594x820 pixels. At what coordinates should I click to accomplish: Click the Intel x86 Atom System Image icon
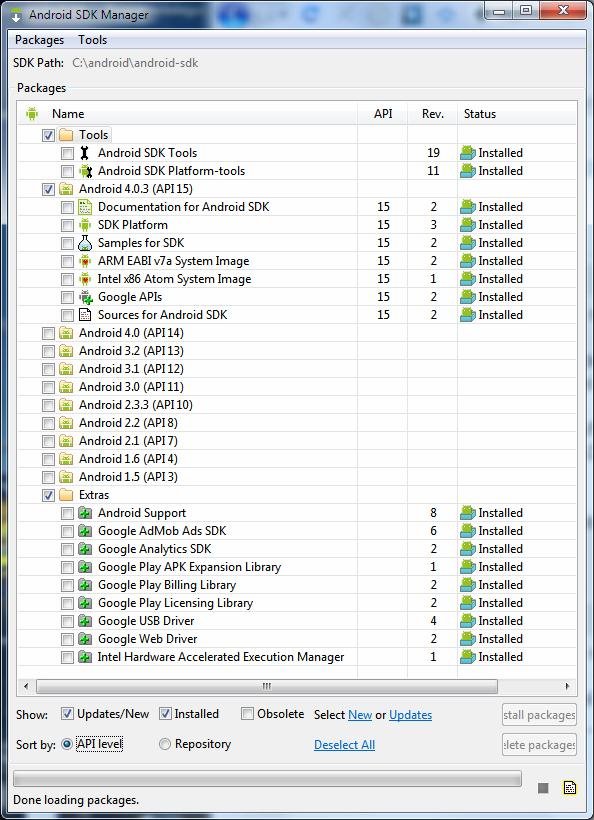pyautogui.click(x=85, y=279)
